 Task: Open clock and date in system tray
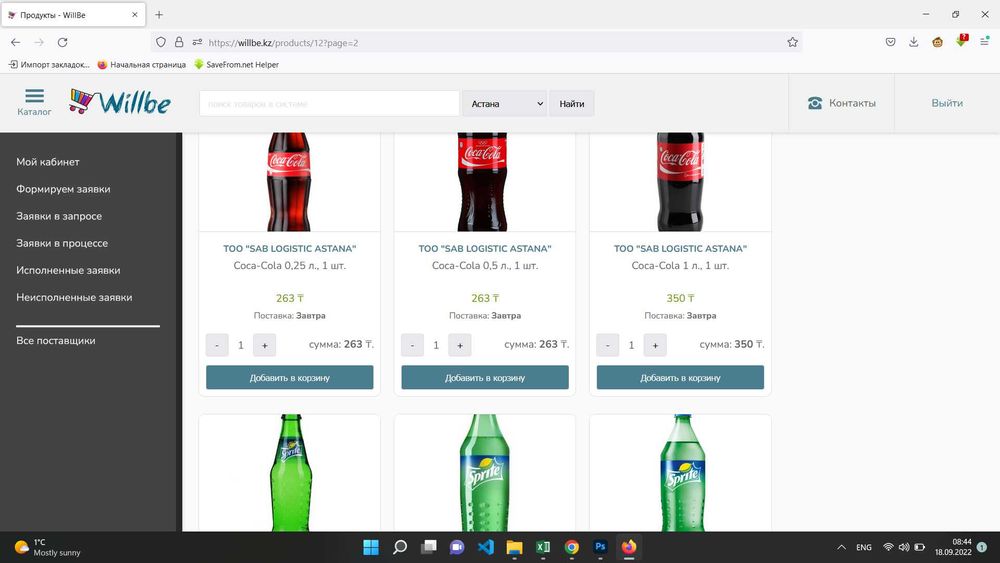[x=953, y=547]
